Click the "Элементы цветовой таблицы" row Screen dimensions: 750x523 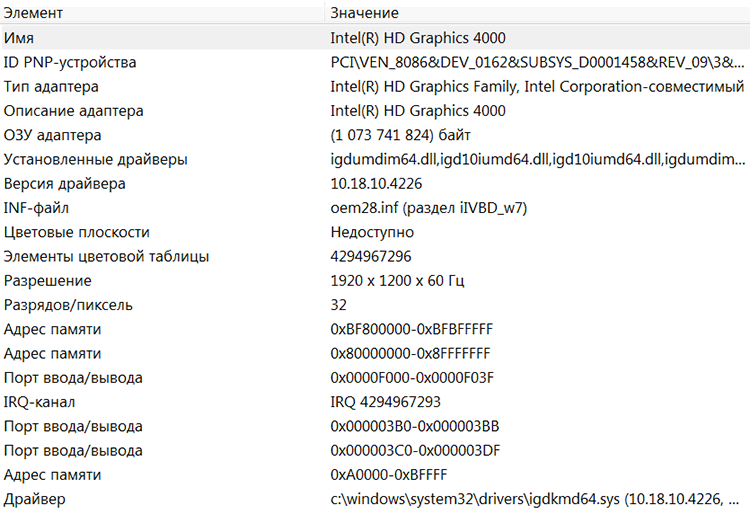106,256
